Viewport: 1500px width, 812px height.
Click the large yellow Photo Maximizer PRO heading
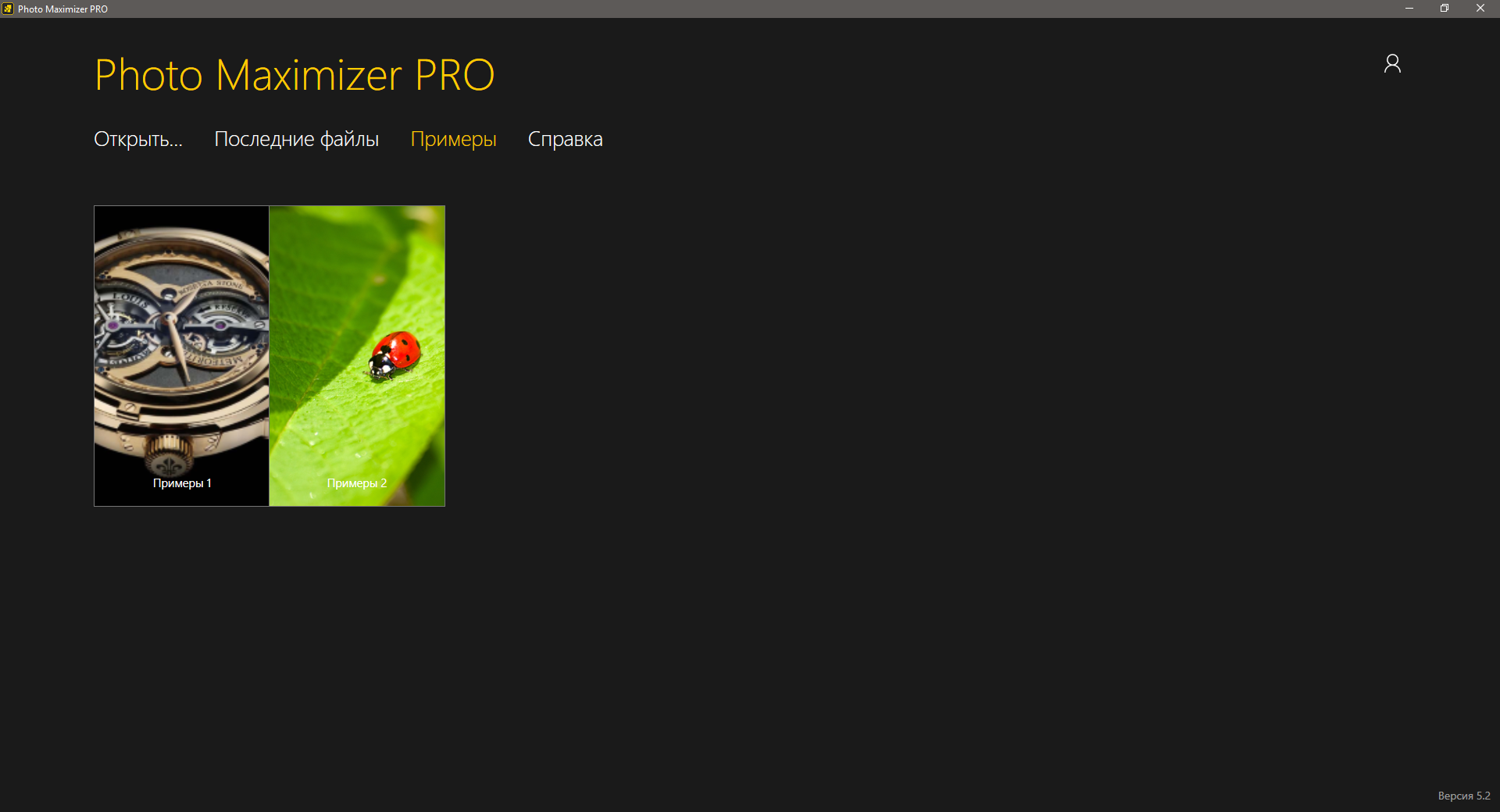point(295,75)
